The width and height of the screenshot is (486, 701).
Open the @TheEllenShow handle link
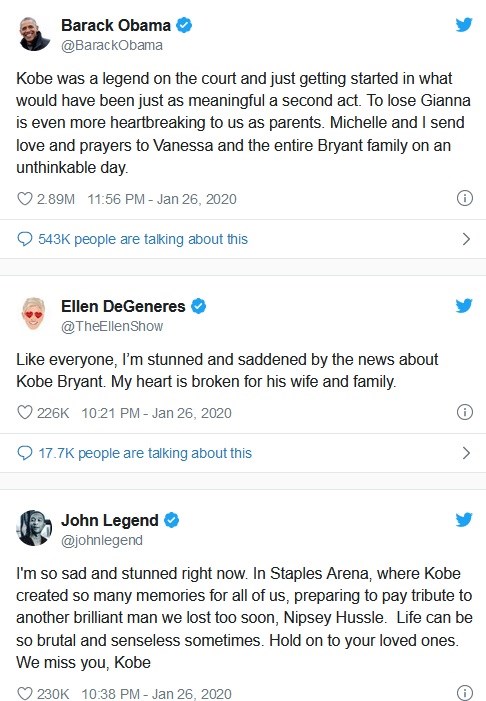(x=112, y=326)
